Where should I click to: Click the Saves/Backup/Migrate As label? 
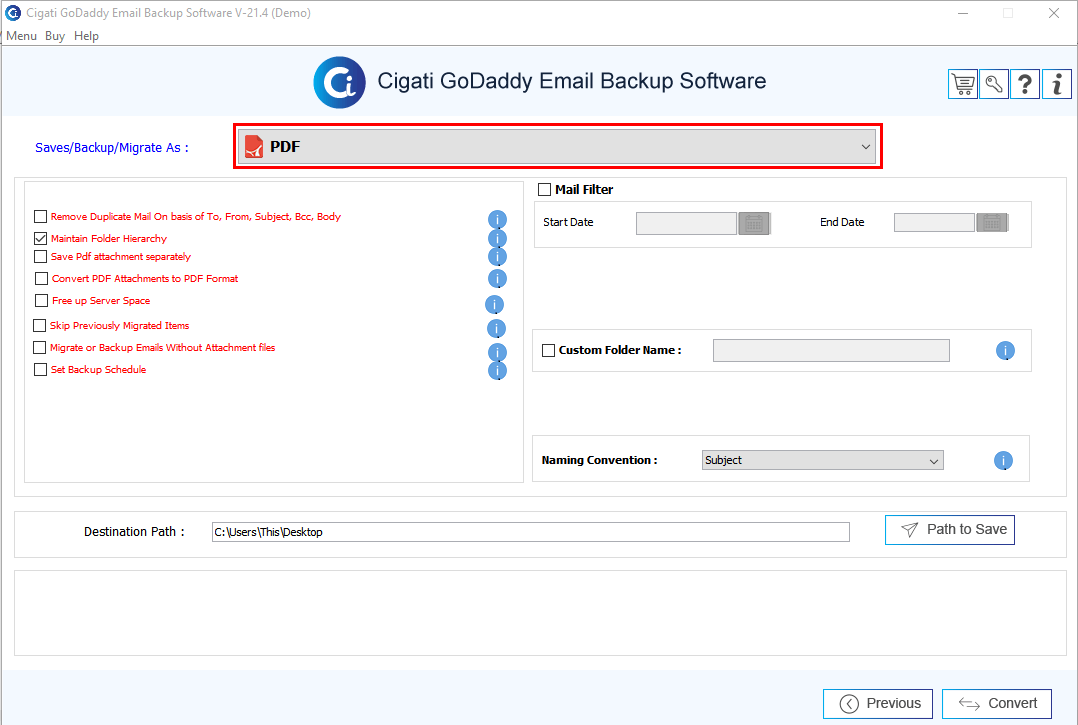pos(111,148)
